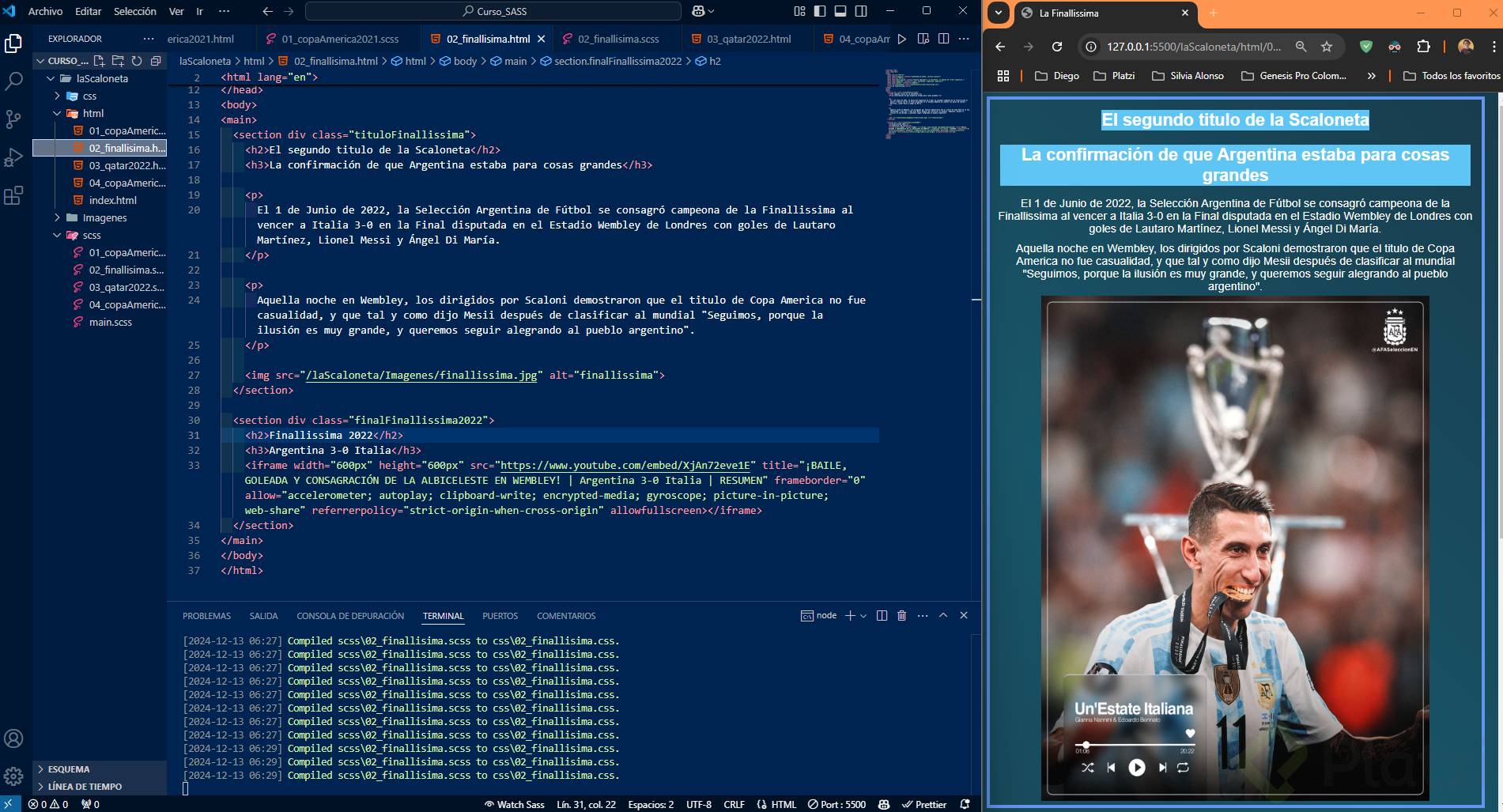This screenshot has height=812, width=1503.
Task: Collapse the scss folder in the Explorer
Action: (57, 235)
